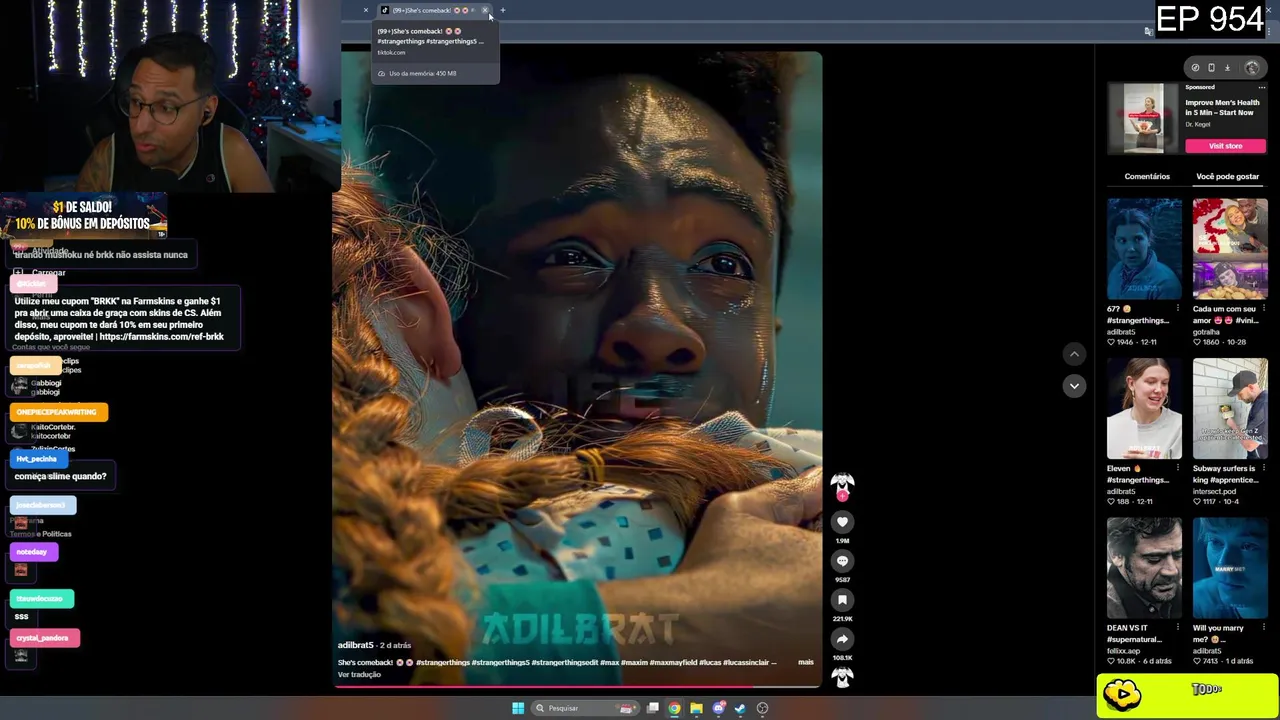The height and width of the screenshot is (720, 1280).
Task: Open 'Will you marry me?' video thumbnail
Action: 1230,568
